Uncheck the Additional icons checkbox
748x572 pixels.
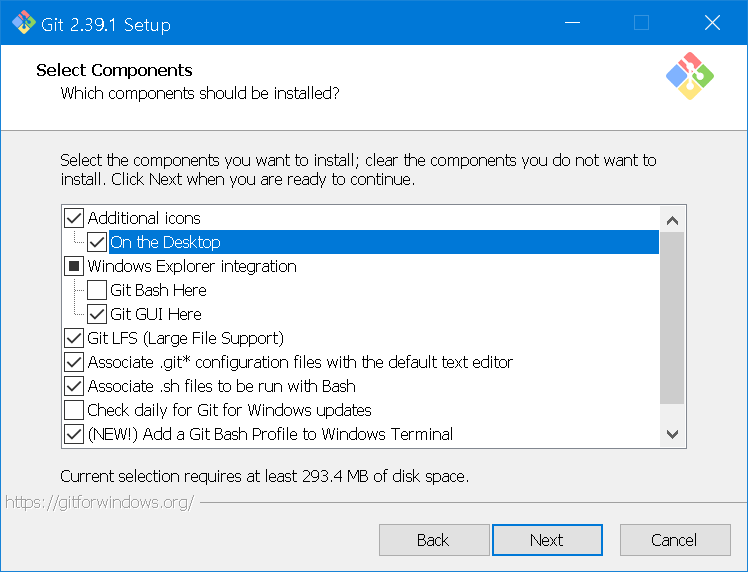point(74,218)
